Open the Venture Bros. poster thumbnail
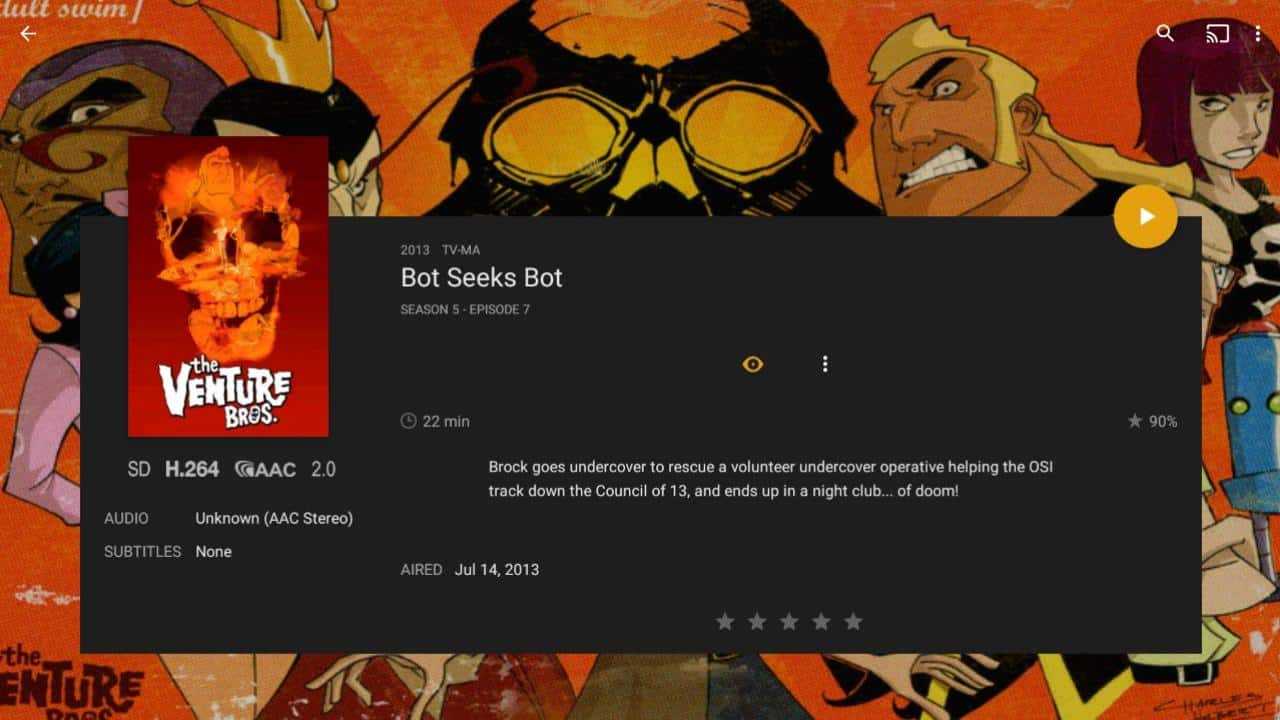 pos(228,286)
